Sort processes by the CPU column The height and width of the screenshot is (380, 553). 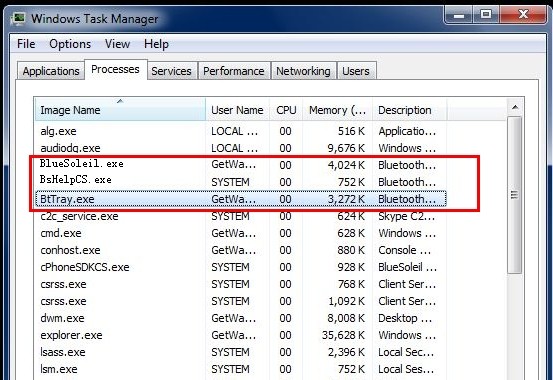(286, 110)
